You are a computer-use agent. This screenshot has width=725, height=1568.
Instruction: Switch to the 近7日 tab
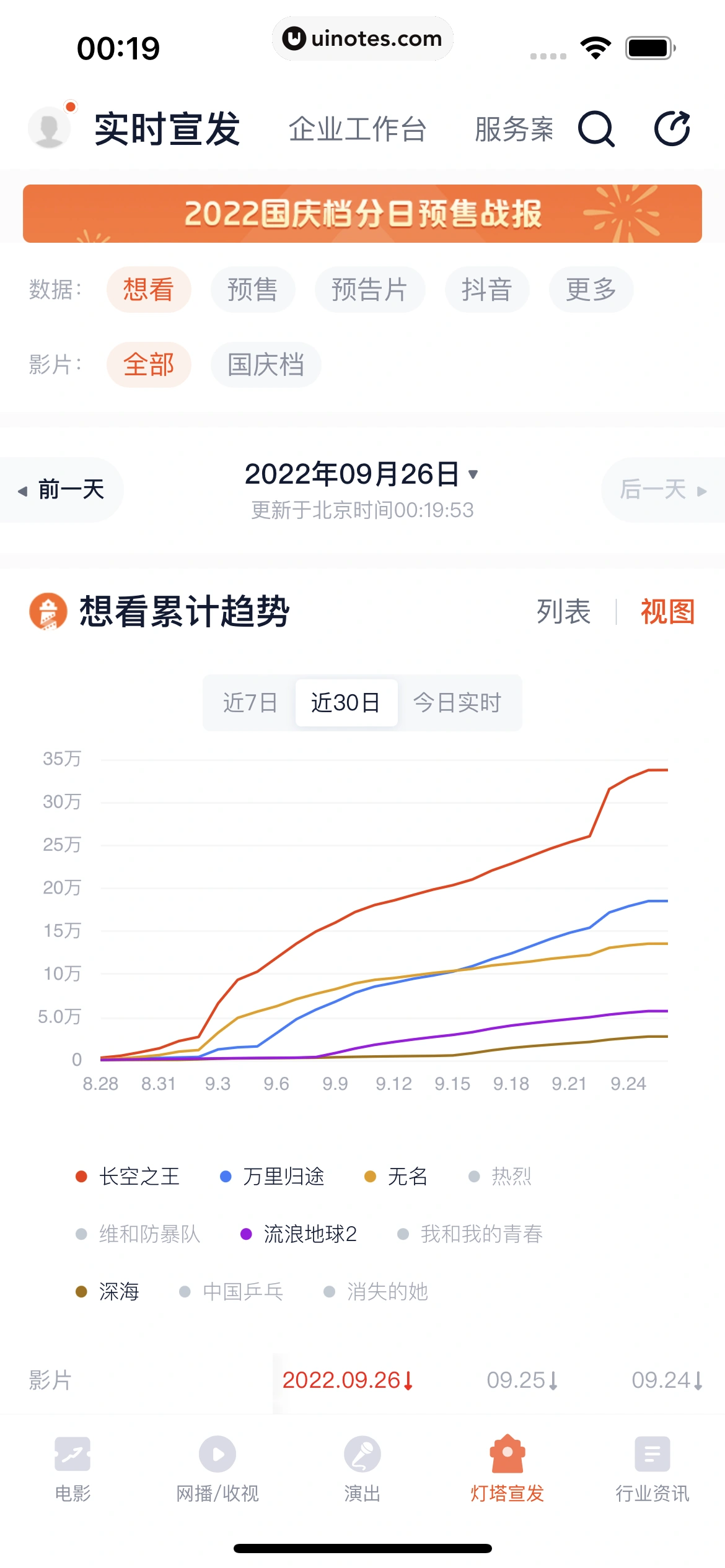tap(250, 703)
